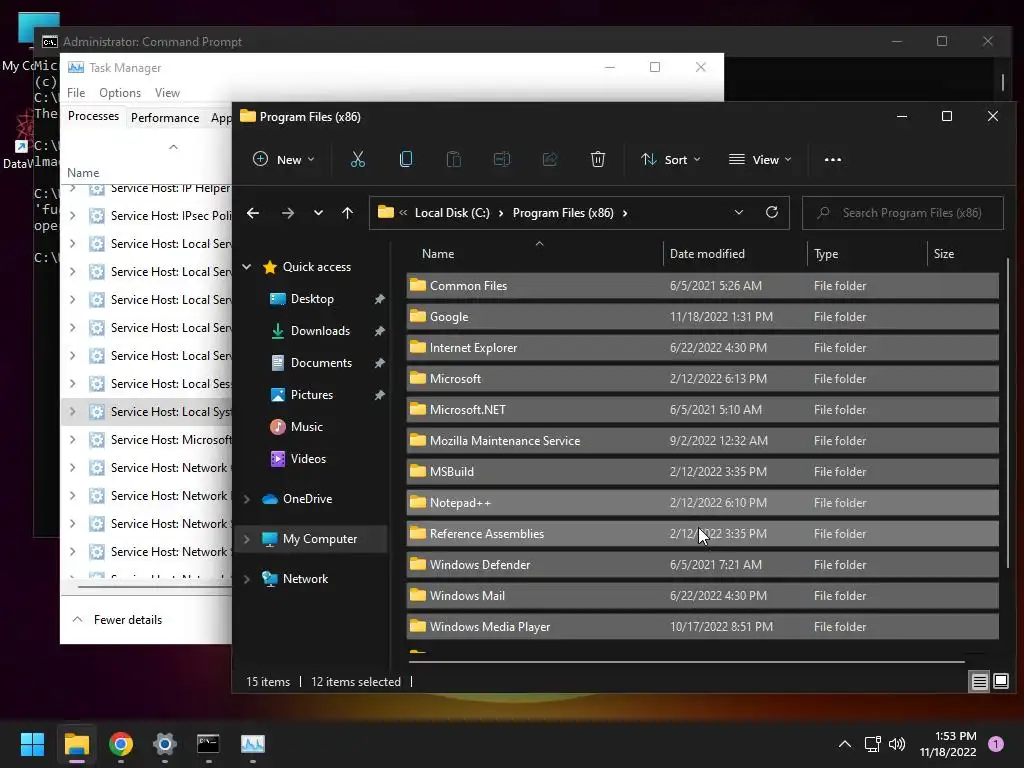Click the volume icon in system tray
1024x768 pixels.
[x=897, y=744]
